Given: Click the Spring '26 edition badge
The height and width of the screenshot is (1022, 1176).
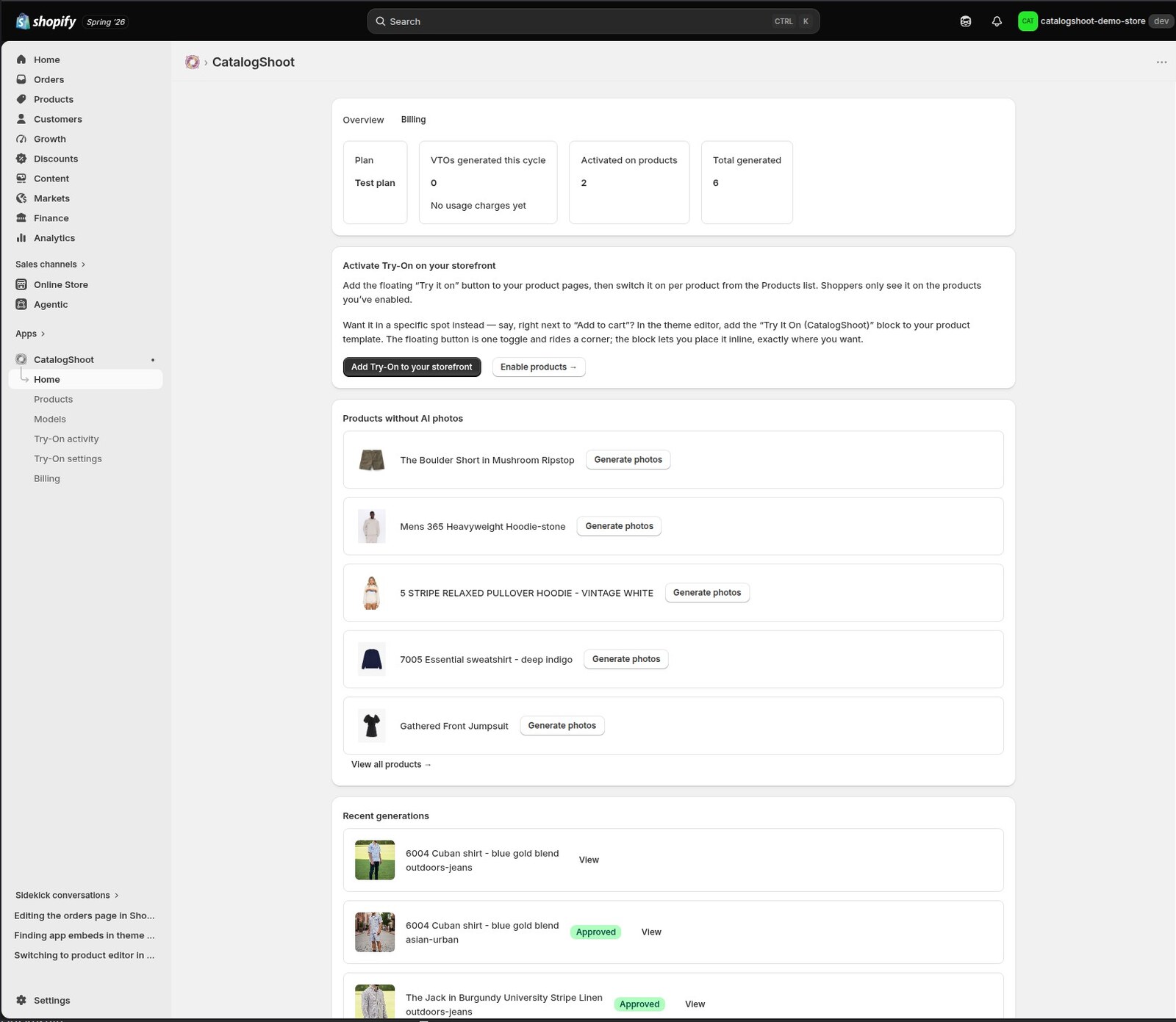Looking at the screenshot, I should (x=106, y=22).
